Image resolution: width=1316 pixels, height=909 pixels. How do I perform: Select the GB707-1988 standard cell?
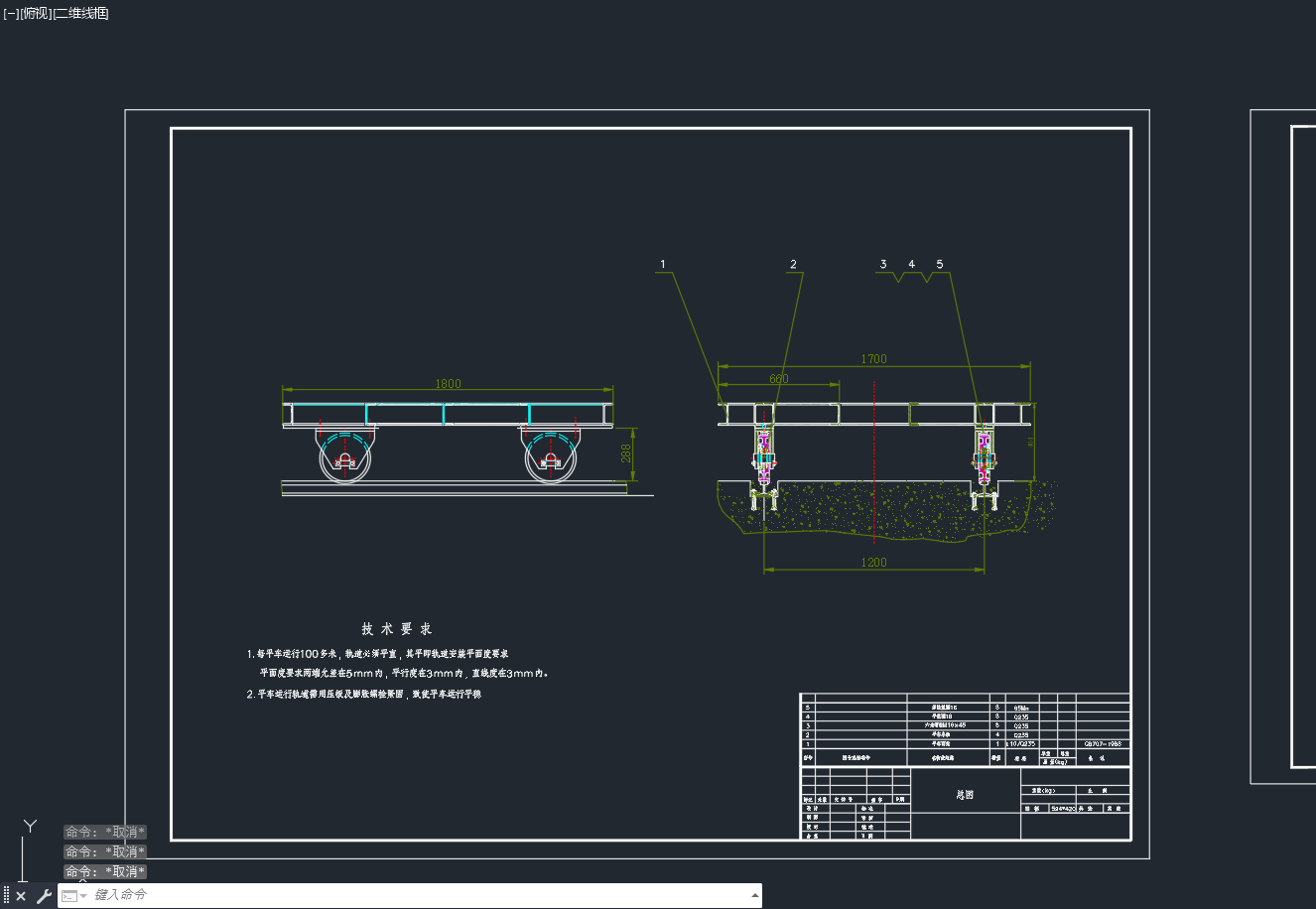1102,743
